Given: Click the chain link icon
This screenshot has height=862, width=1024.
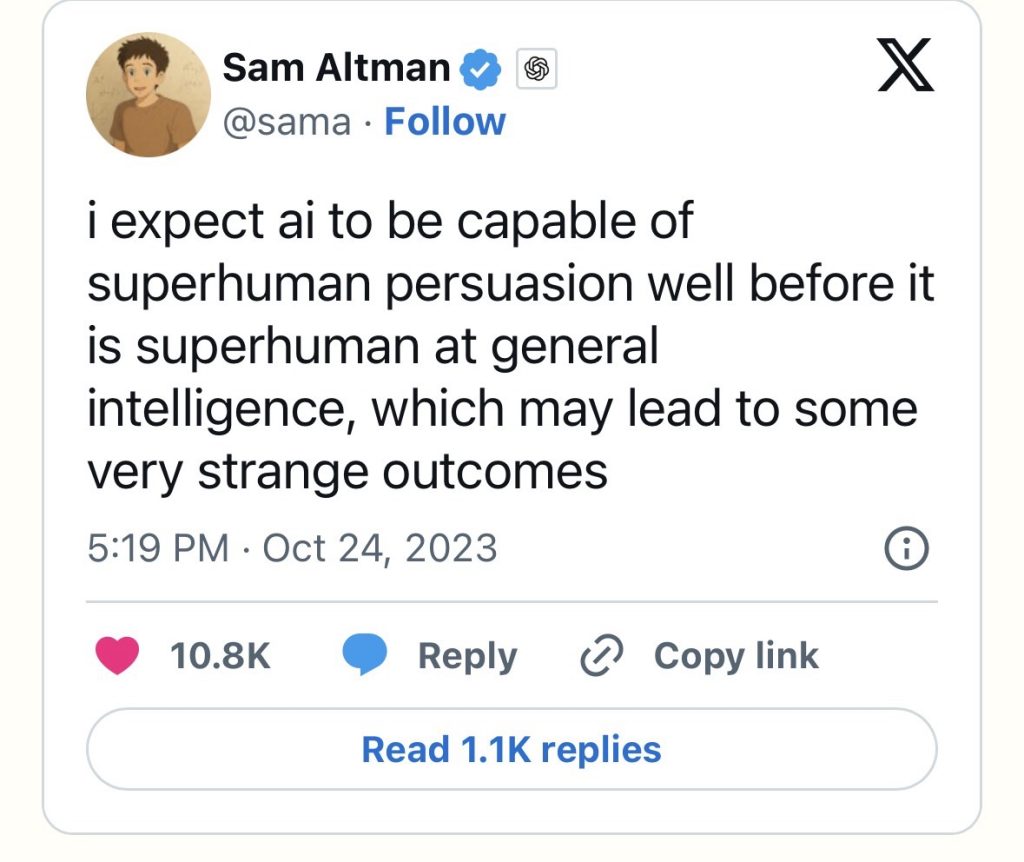Looking at the screenshot, I should point(602,656).
